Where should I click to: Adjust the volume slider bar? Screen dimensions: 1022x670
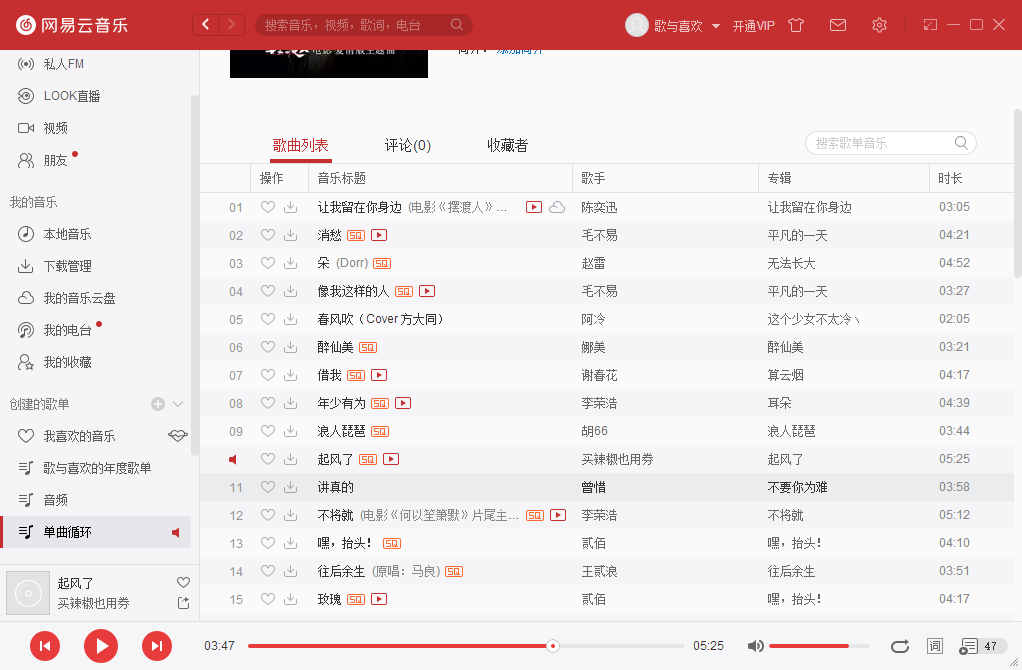(819, 646)
